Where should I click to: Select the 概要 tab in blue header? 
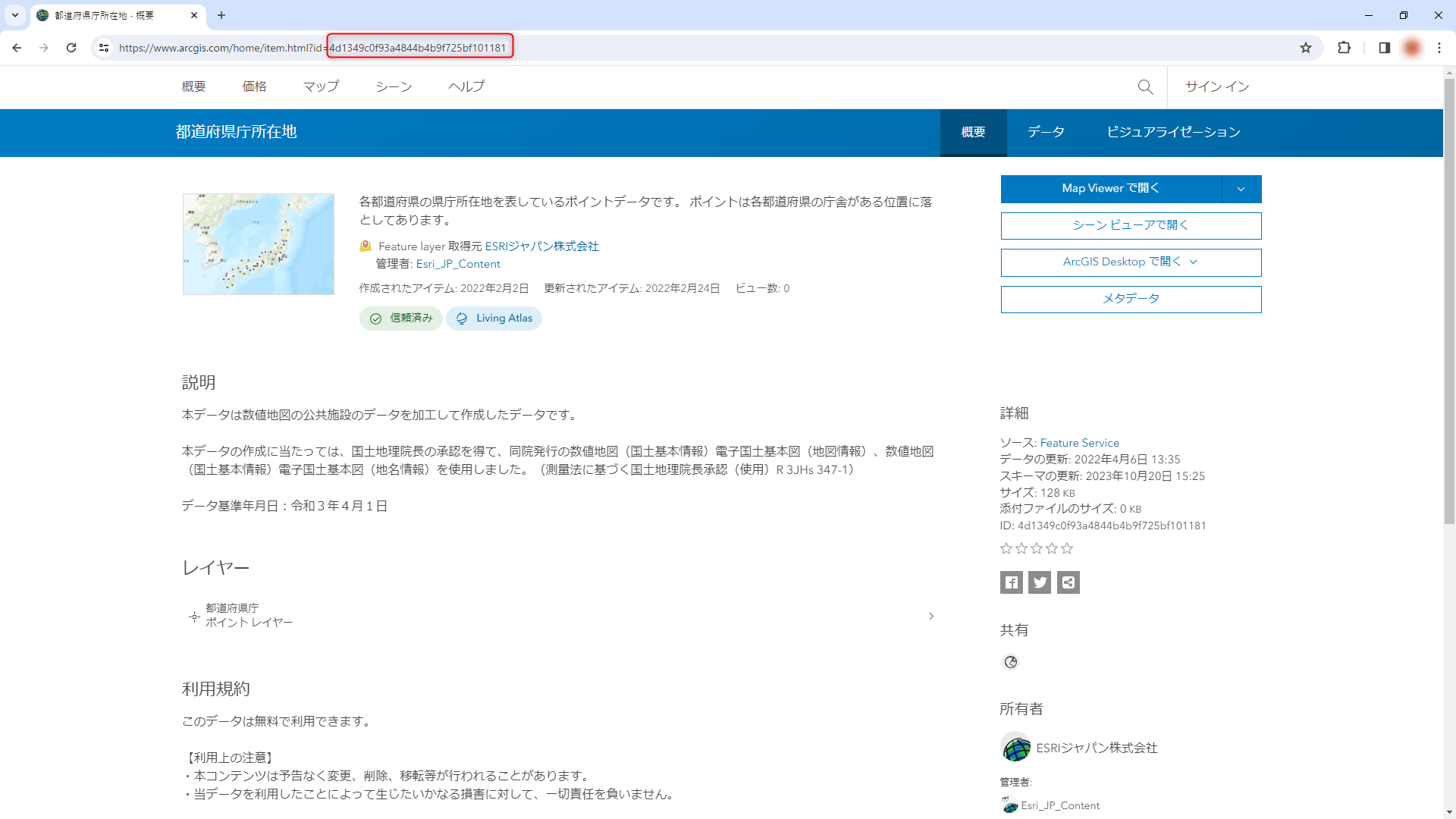(974, 133)
